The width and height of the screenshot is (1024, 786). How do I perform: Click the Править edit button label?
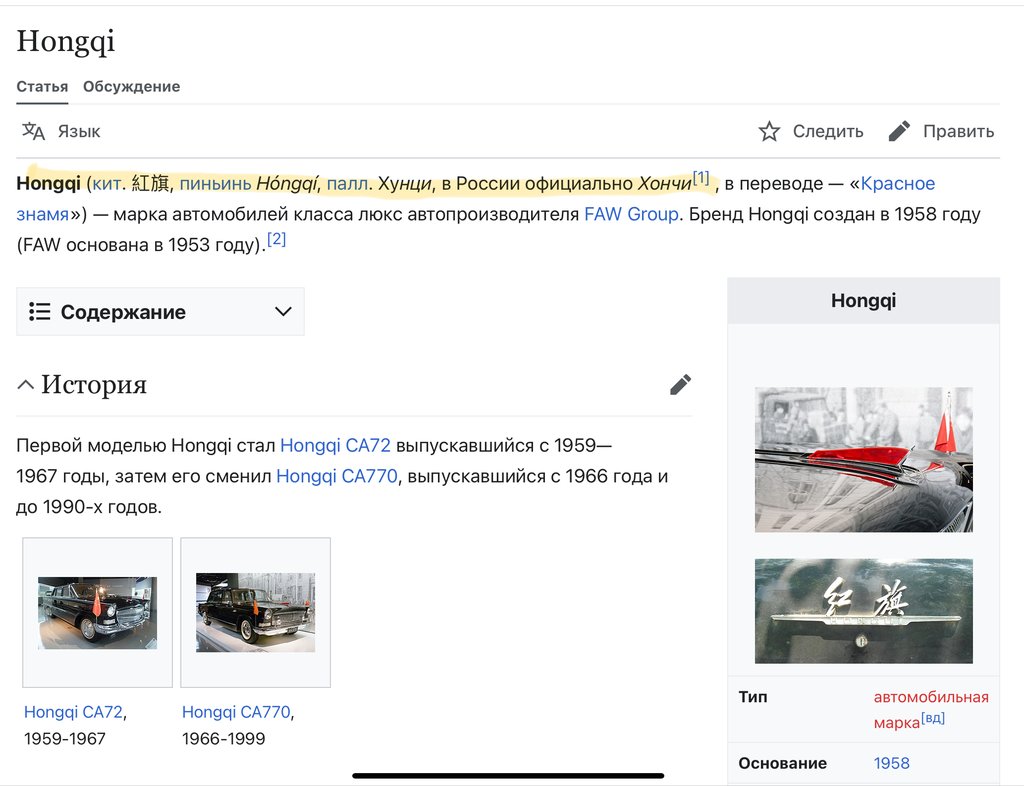[958, 131]
